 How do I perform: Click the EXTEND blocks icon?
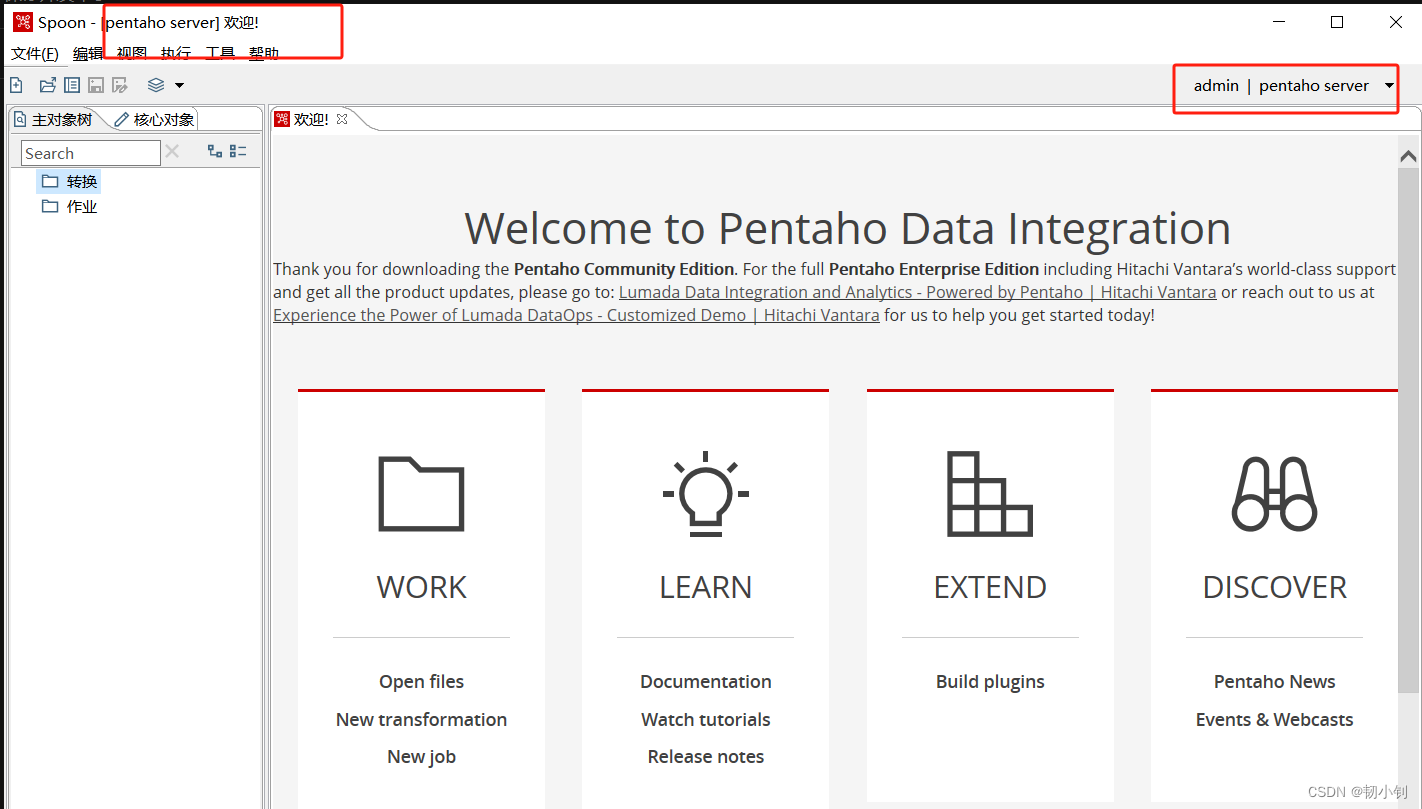click(990, 494)
